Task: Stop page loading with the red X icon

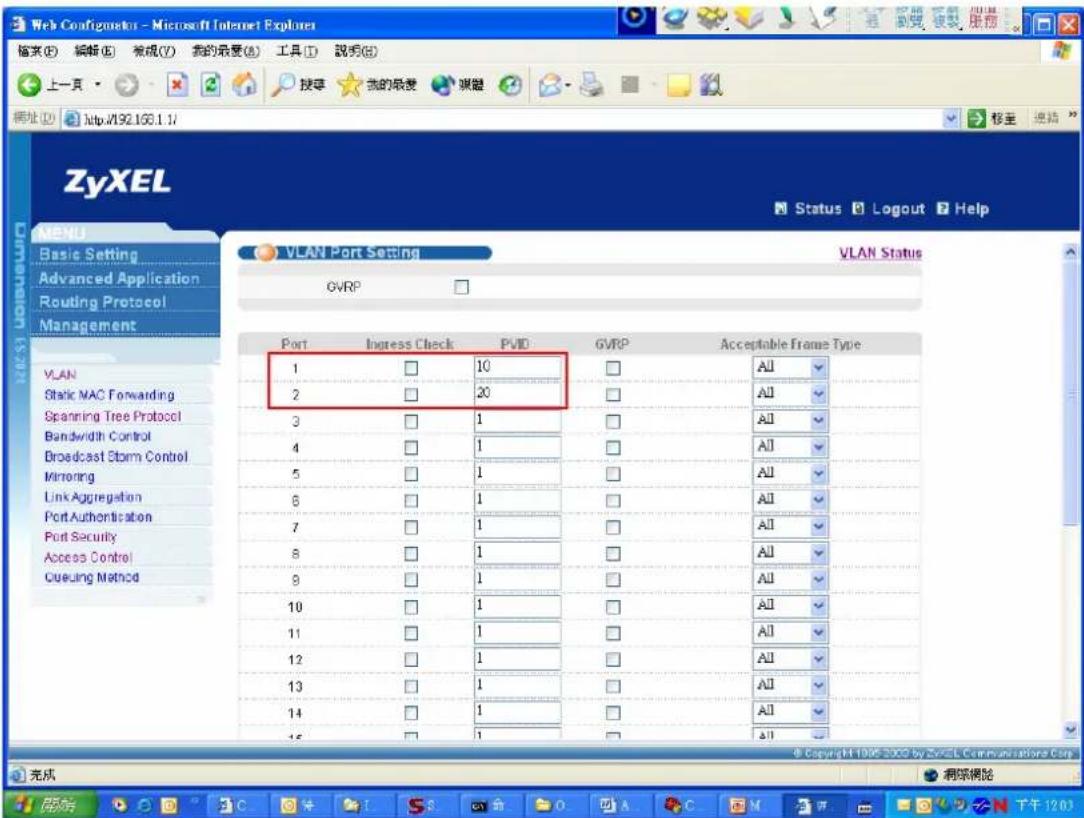Action: click(x=178, y=85)
